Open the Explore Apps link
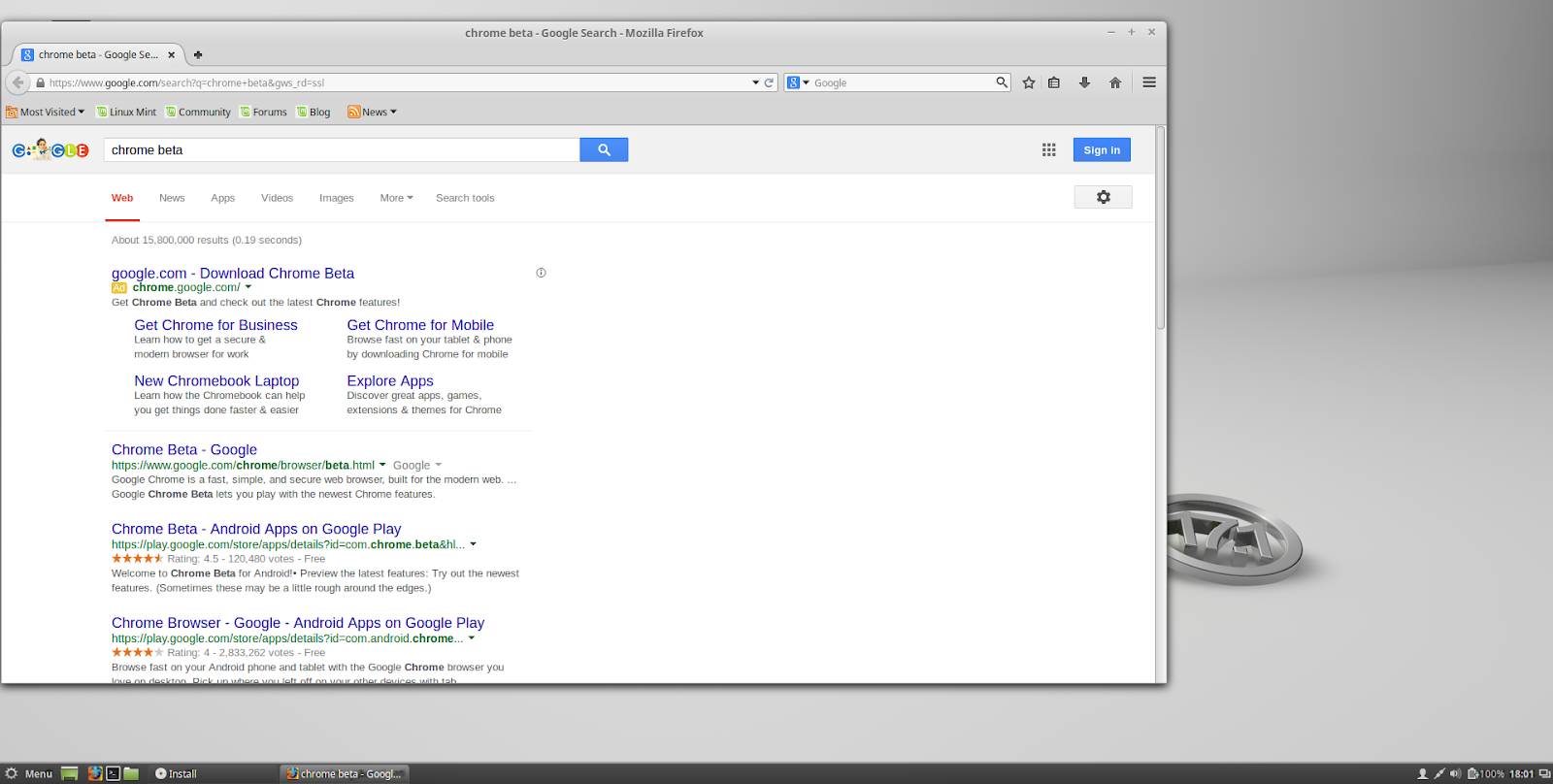The height and width of the screenshot is (784, 1553). (390, 381)
